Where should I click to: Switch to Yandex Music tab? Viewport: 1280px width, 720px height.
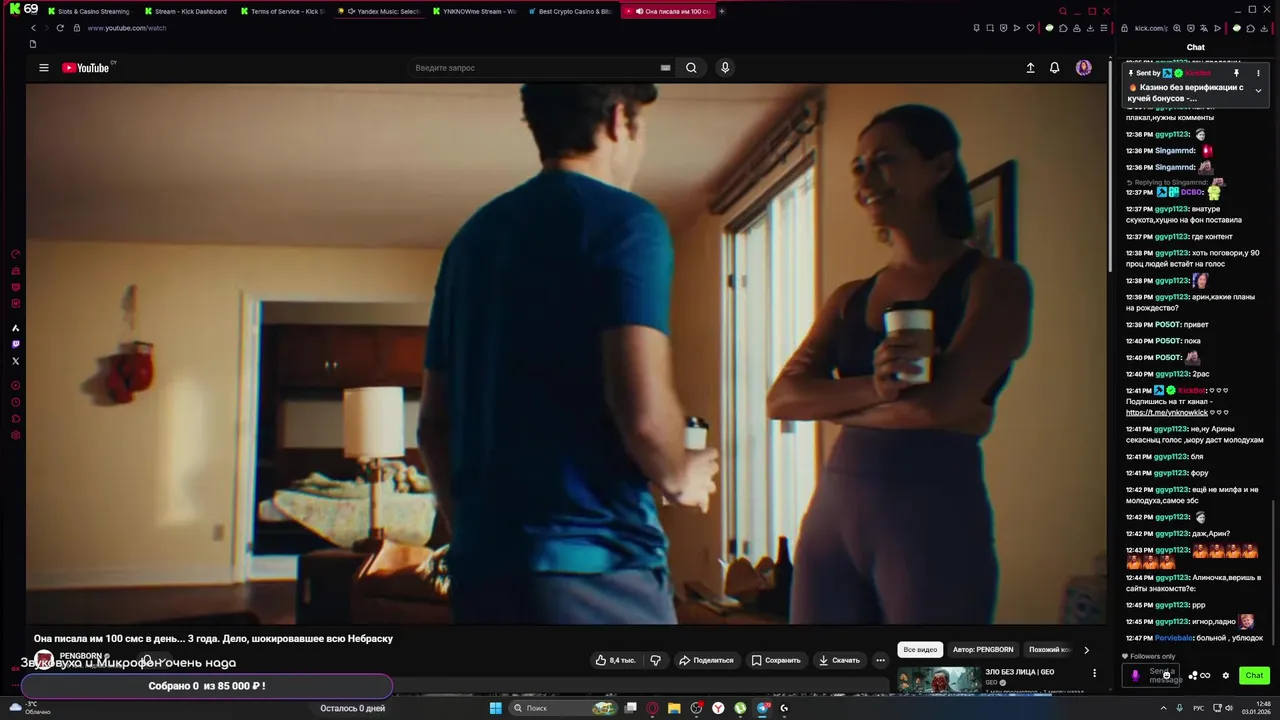pos(378,11)
